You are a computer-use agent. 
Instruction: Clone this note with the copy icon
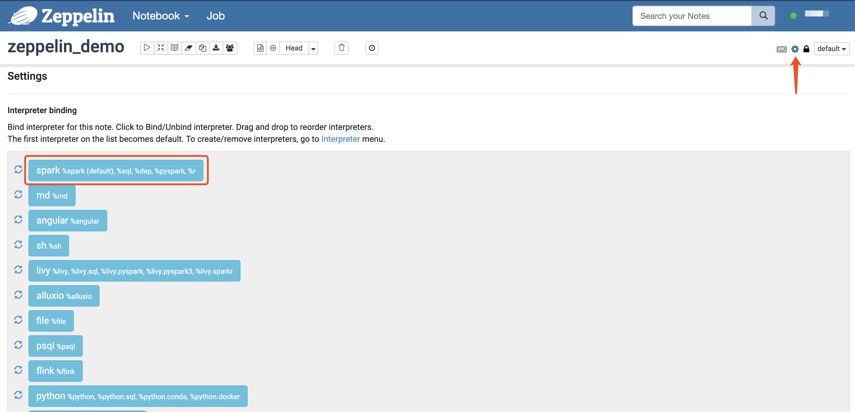pos(202,48)
